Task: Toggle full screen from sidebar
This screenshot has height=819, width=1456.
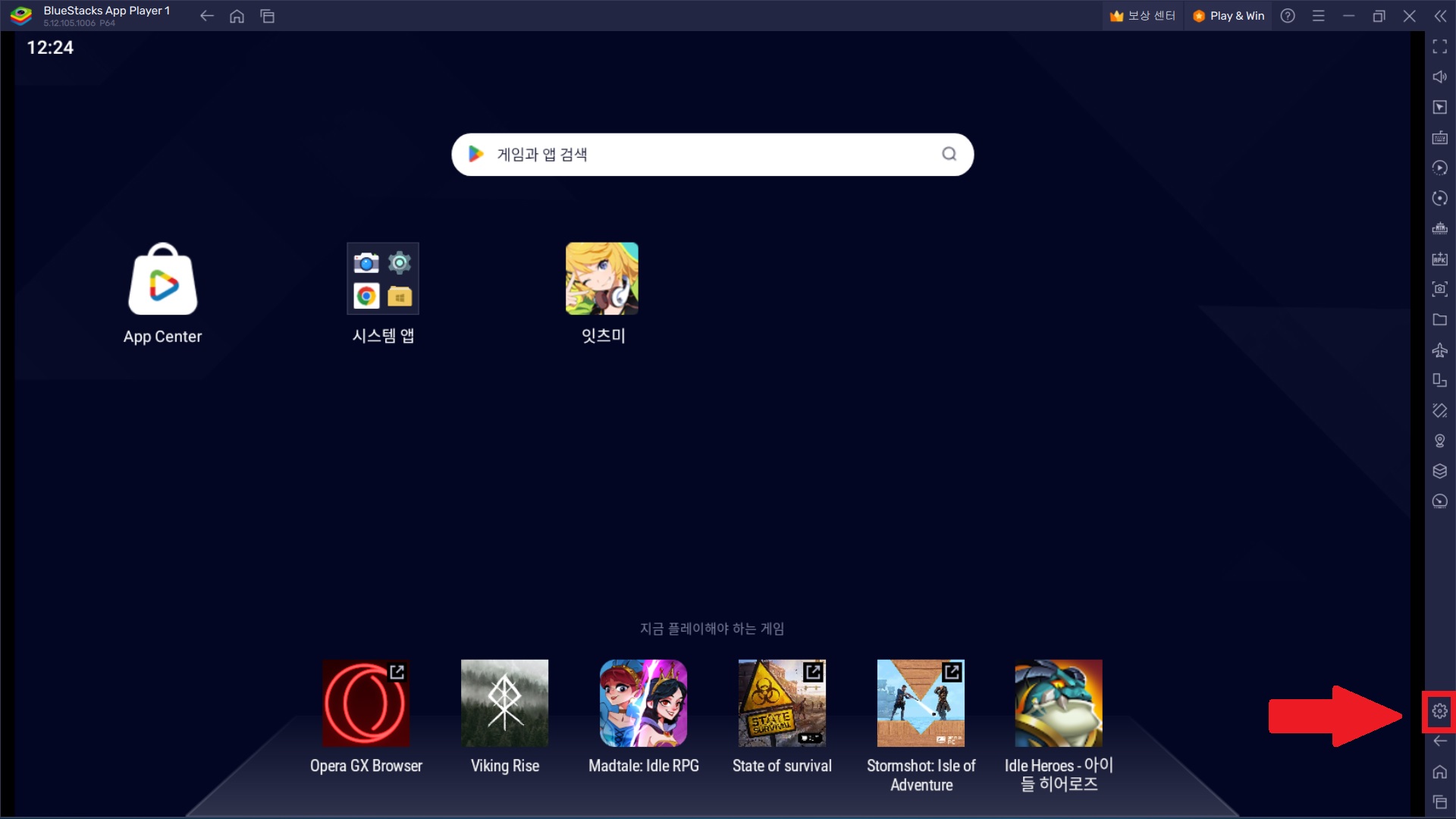Action: click(1440, 47)
